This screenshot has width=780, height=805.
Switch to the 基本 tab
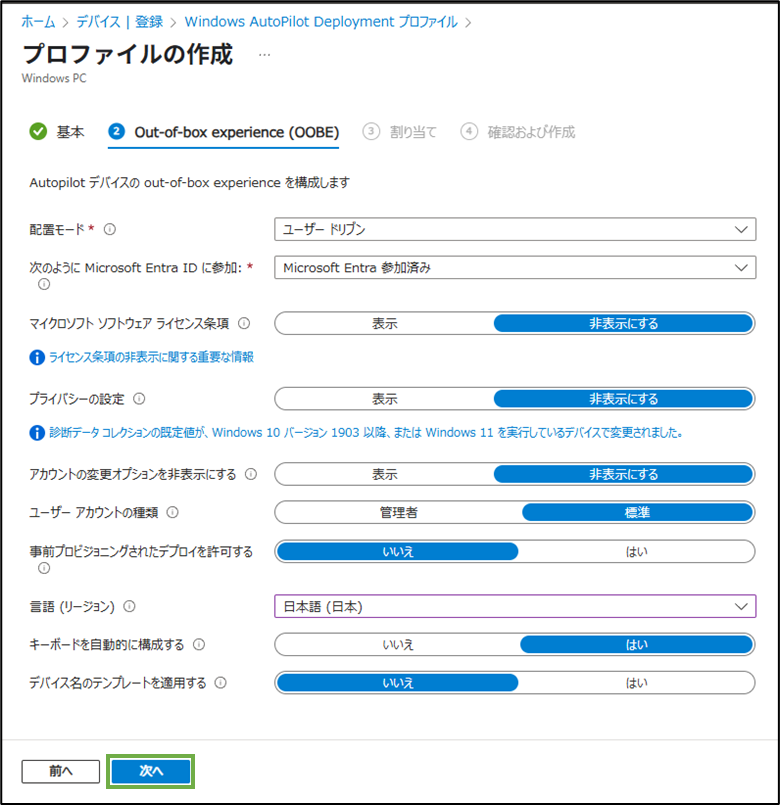[56, 132]
